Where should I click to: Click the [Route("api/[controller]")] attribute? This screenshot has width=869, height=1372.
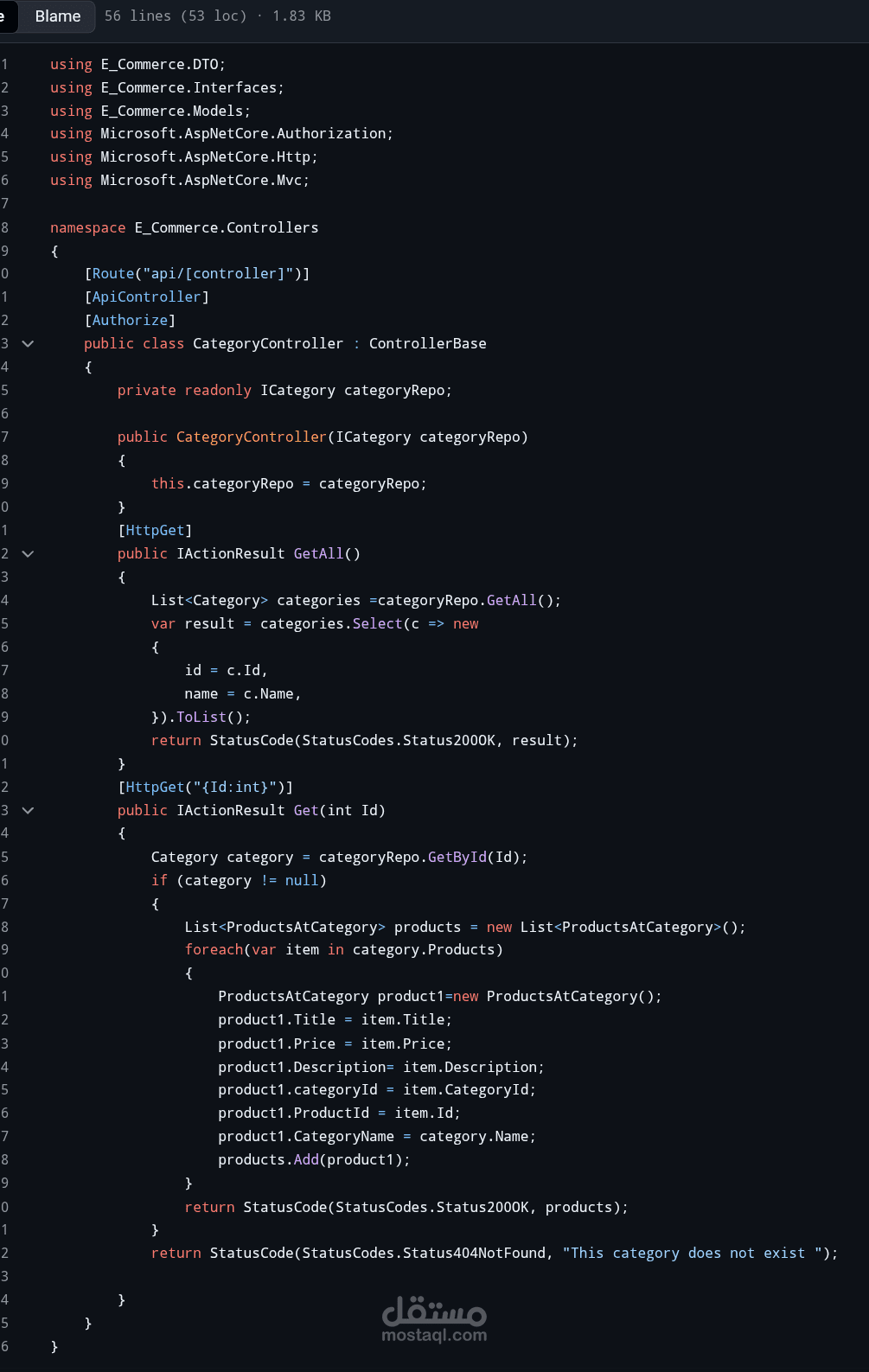pyautogui.click(x=197, y=274)
